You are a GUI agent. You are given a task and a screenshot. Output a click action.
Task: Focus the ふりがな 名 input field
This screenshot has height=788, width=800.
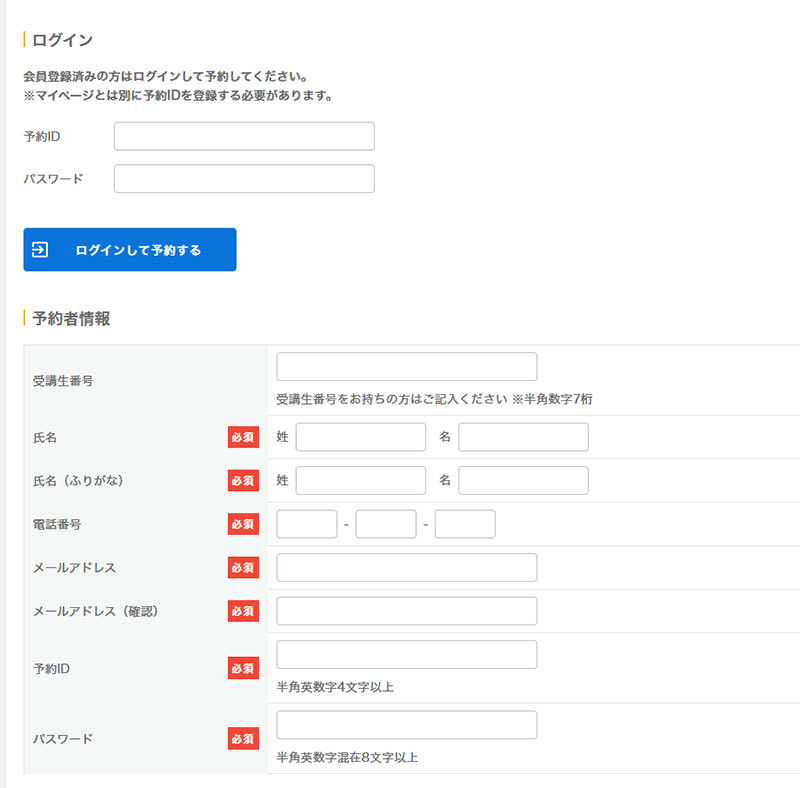point(523,481)
